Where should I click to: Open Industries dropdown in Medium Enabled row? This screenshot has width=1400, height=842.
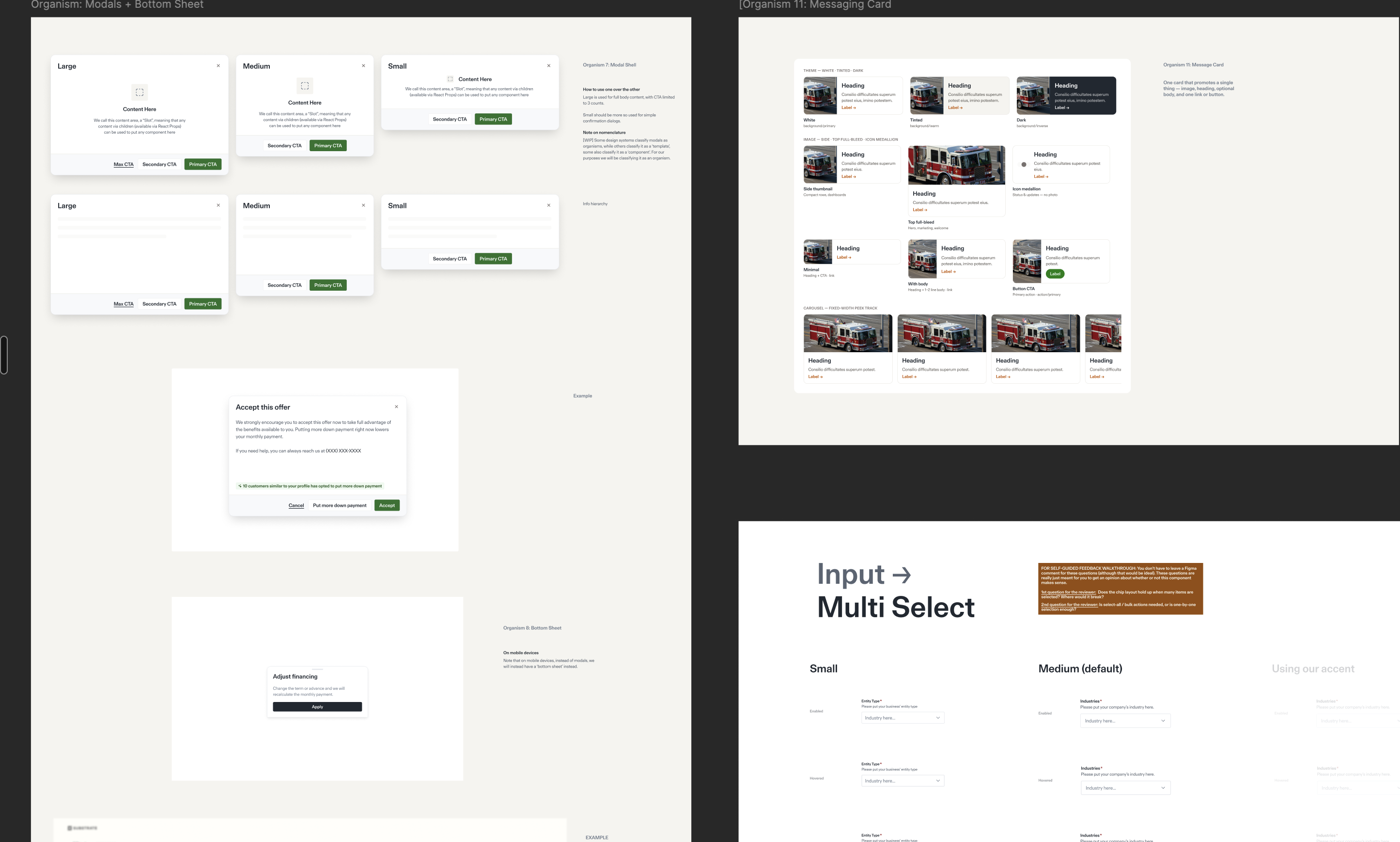tap(1125, 720)
